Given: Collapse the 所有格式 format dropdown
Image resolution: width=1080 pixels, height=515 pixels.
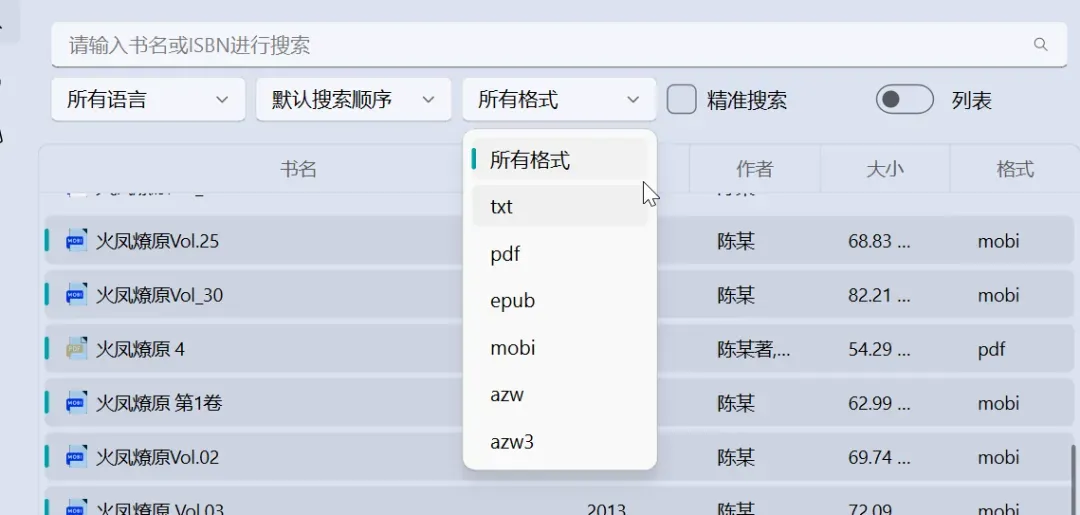Looking at the screenshot, I should point(559,100).
